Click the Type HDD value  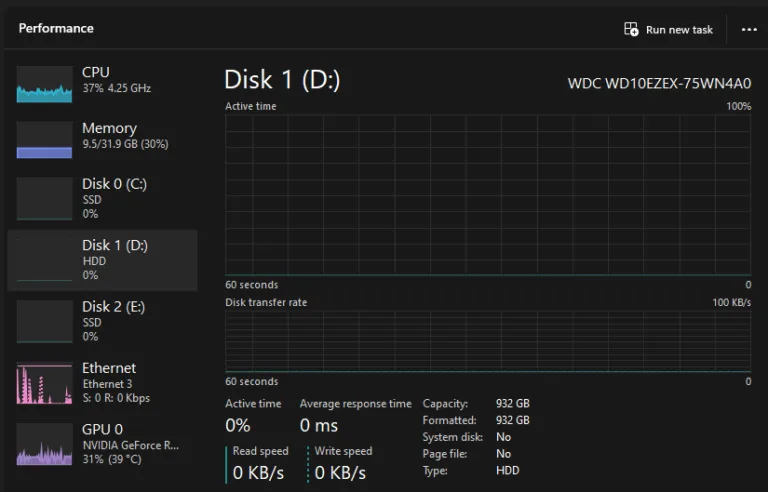coord(507,470)
